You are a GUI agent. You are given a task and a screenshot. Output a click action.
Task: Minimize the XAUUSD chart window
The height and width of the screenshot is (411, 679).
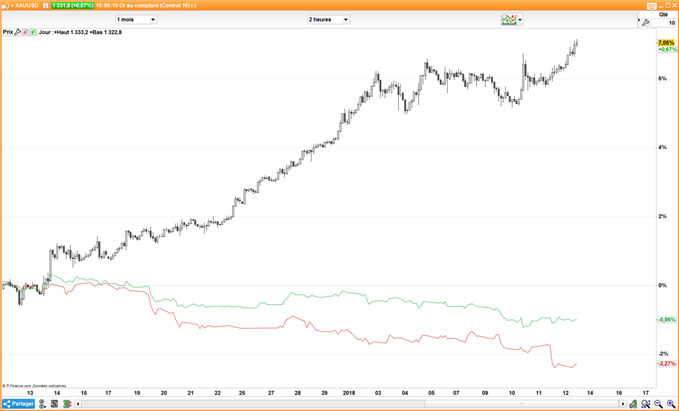(x=661, y=6)
